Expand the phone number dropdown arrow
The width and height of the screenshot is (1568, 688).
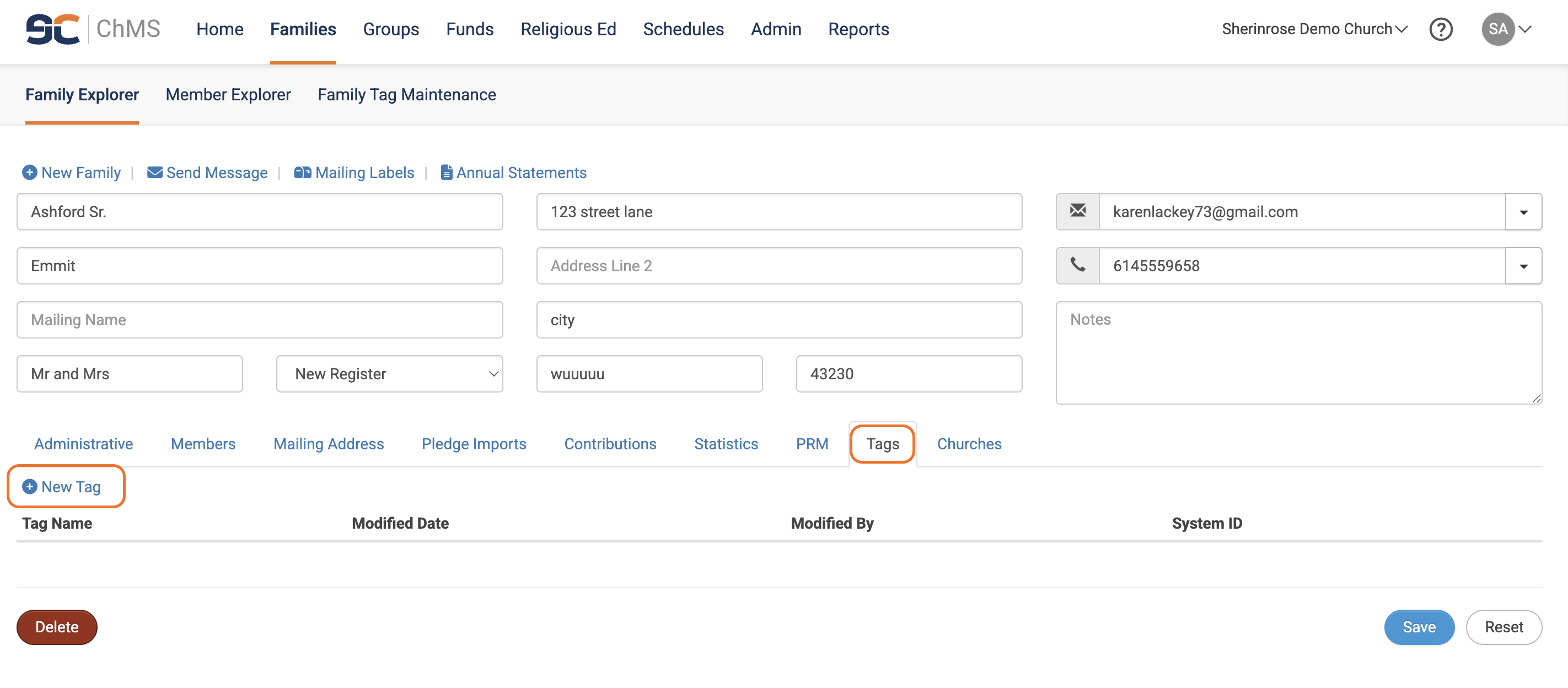pos(1523,266)
